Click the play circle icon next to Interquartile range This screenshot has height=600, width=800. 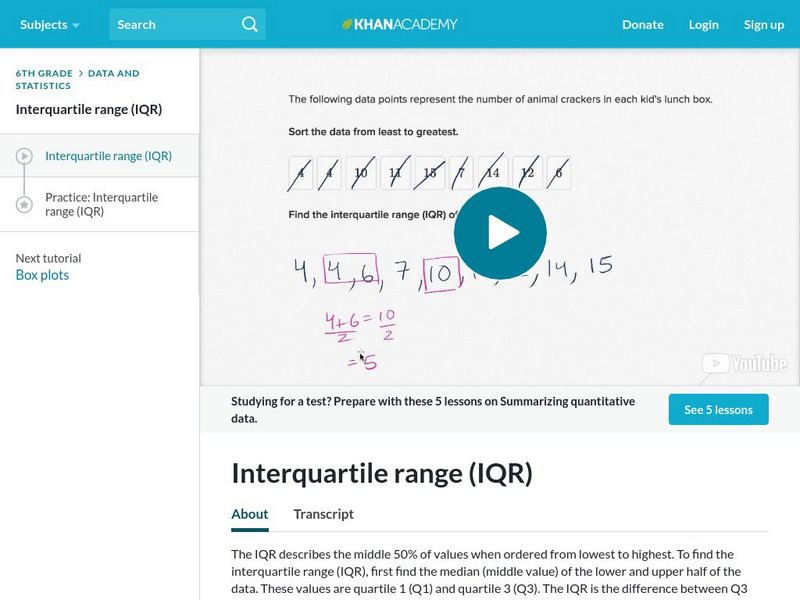coord(25,155)
